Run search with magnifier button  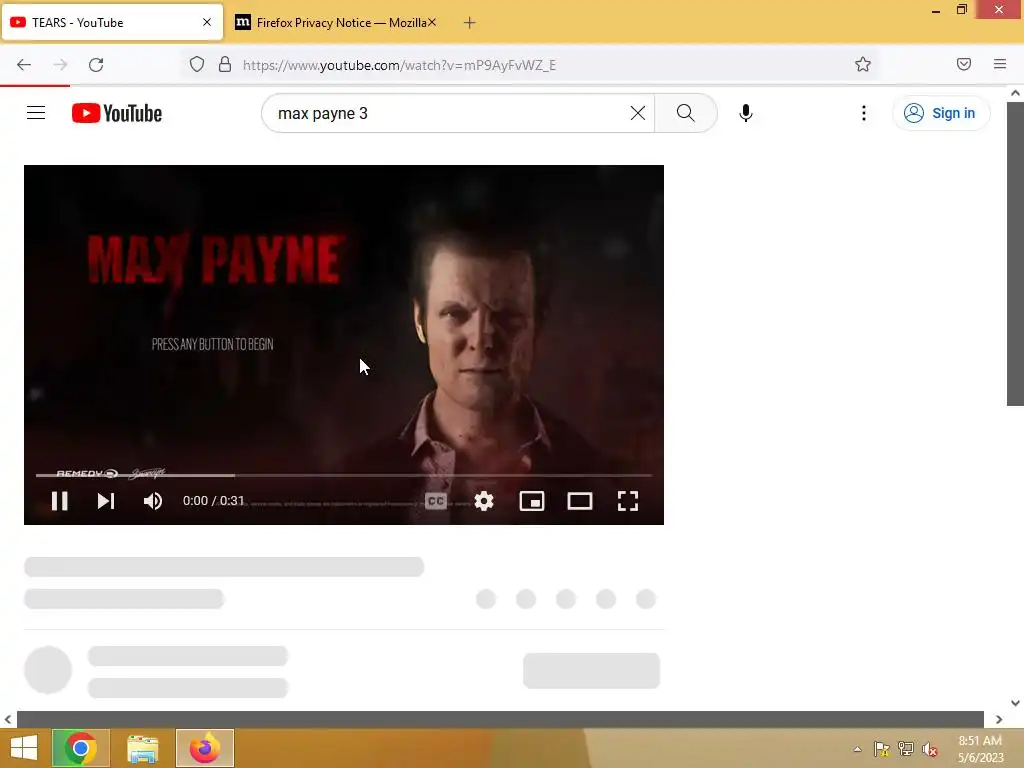coord(686,113)
